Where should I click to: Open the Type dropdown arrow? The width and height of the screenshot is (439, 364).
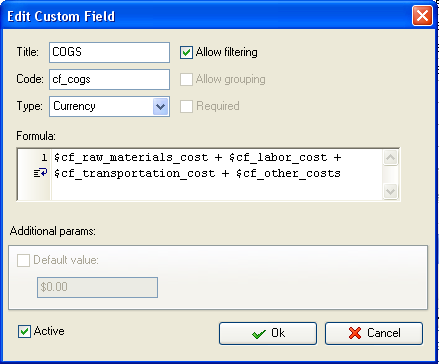click(161, 107)
